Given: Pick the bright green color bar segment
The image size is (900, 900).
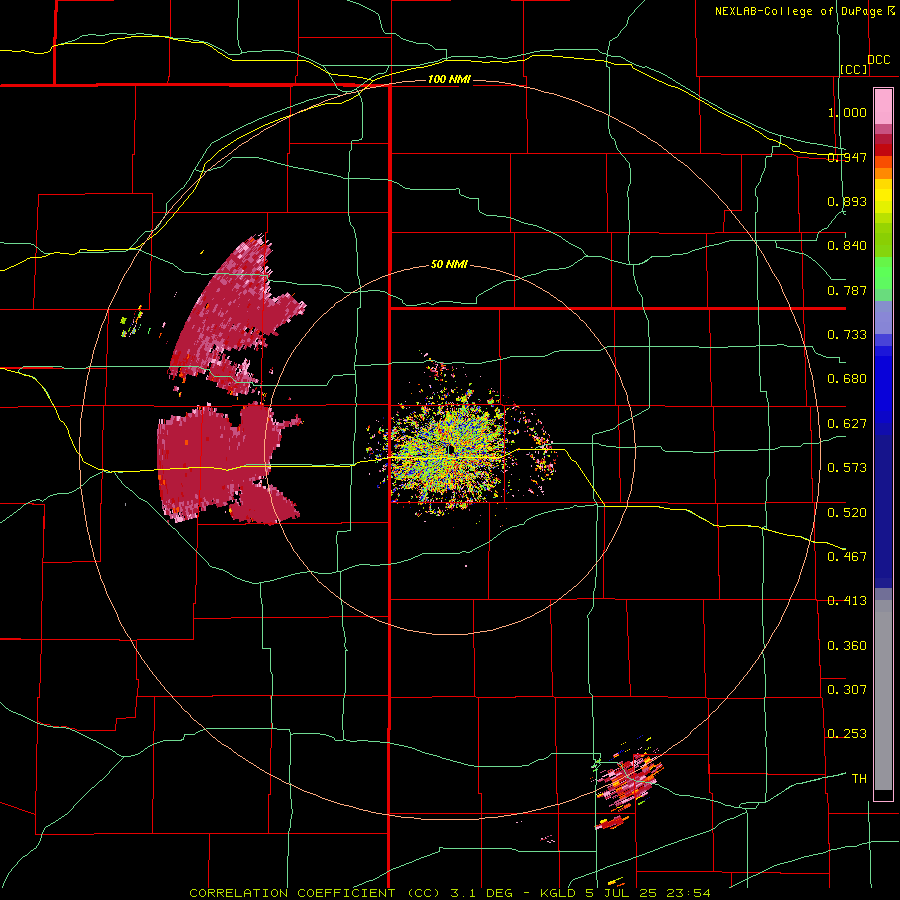Looking at the screenshot, I should pos(883,273).
